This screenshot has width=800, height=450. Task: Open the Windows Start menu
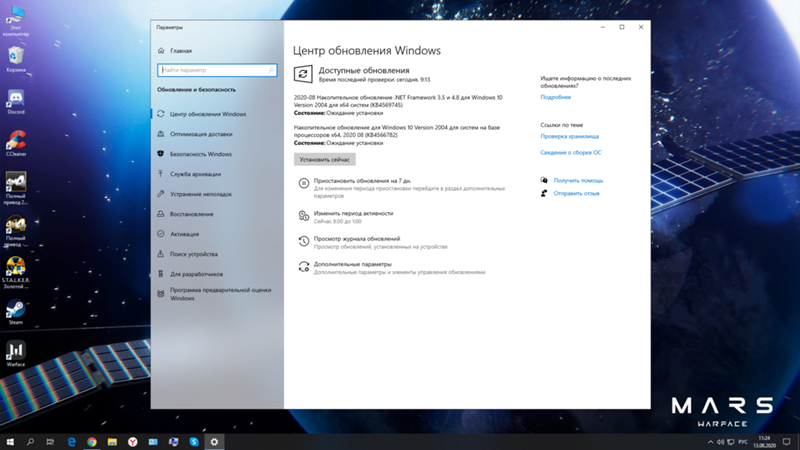(x=10, y=442)
